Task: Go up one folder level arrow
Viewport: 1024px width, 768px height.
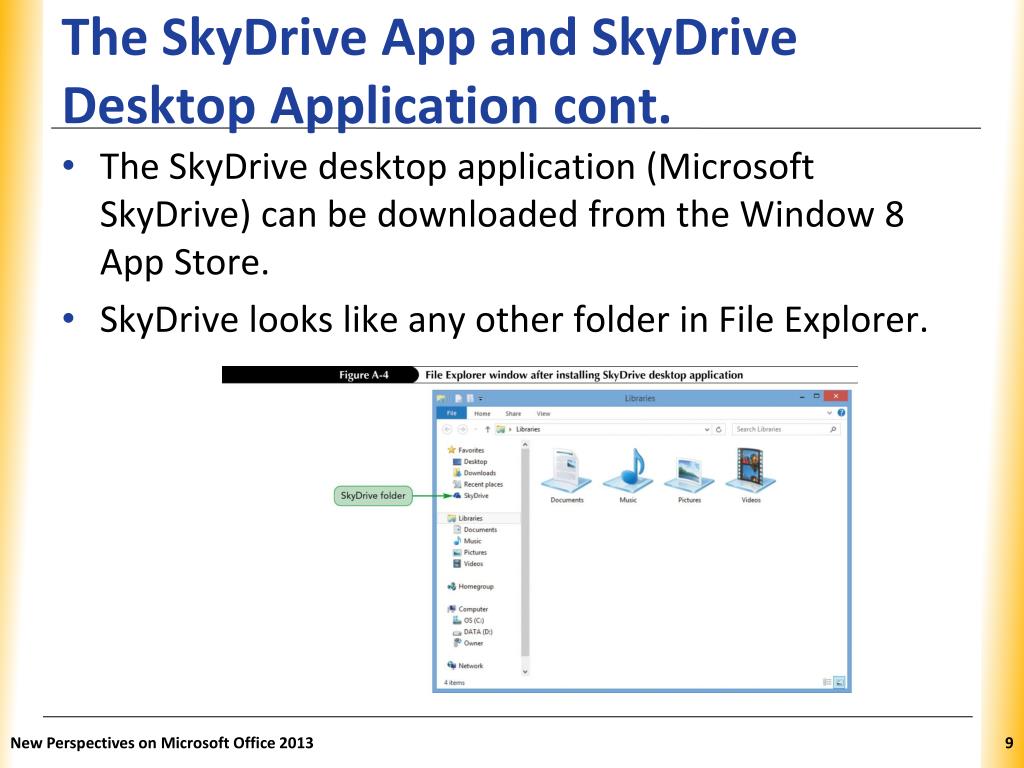Action: point(487,429)
